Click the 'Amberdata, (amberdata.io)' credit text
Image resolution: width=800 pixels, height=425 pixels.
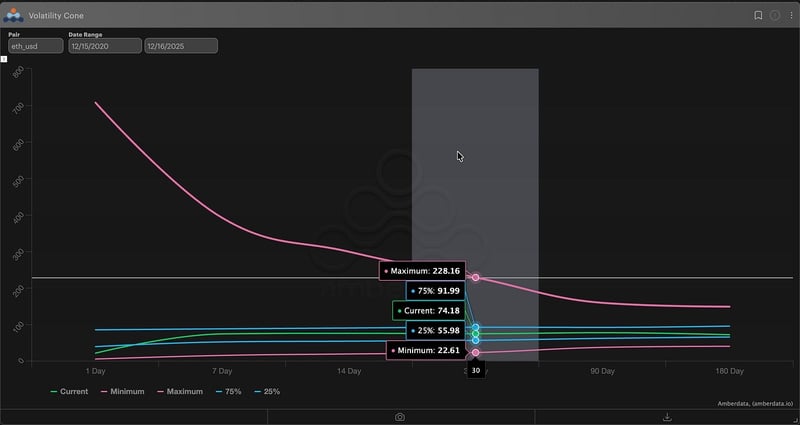pos(756,404)
